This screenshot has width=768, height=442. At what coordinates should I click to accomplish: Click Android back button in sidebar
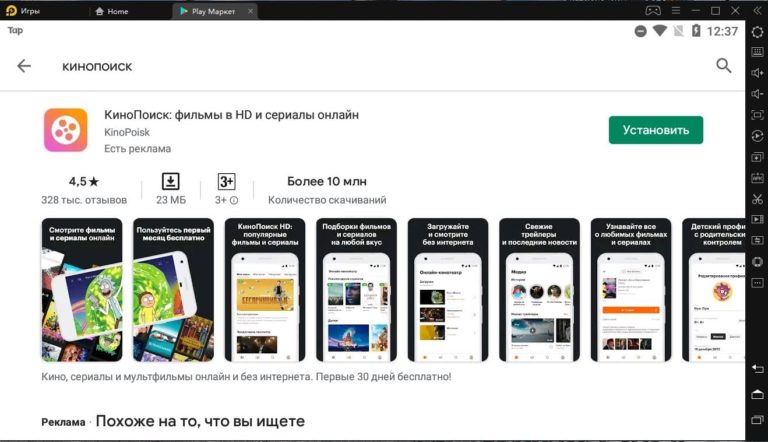coord(757,369)
